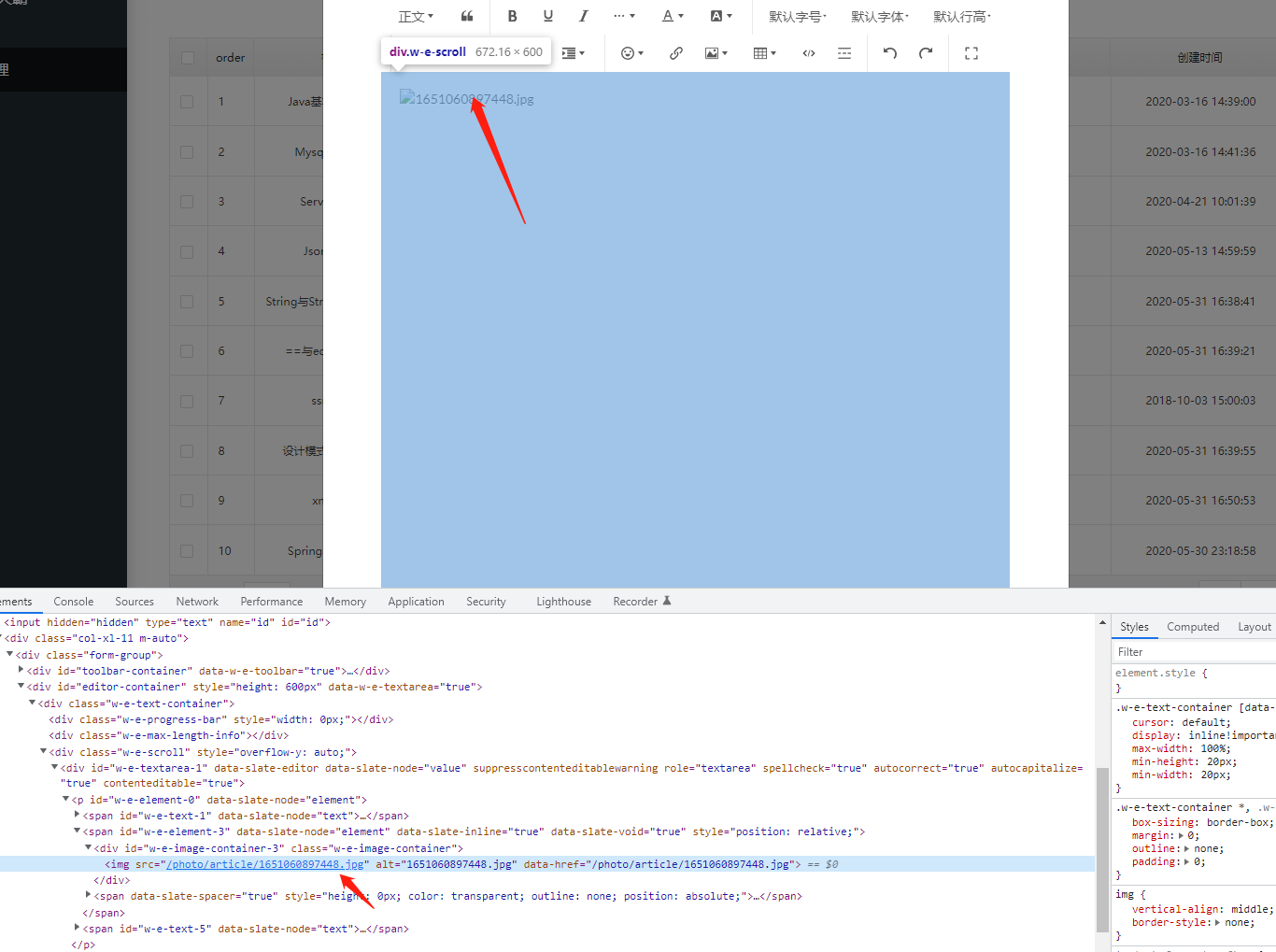Switch to the Console tab in DevTools

73,601
